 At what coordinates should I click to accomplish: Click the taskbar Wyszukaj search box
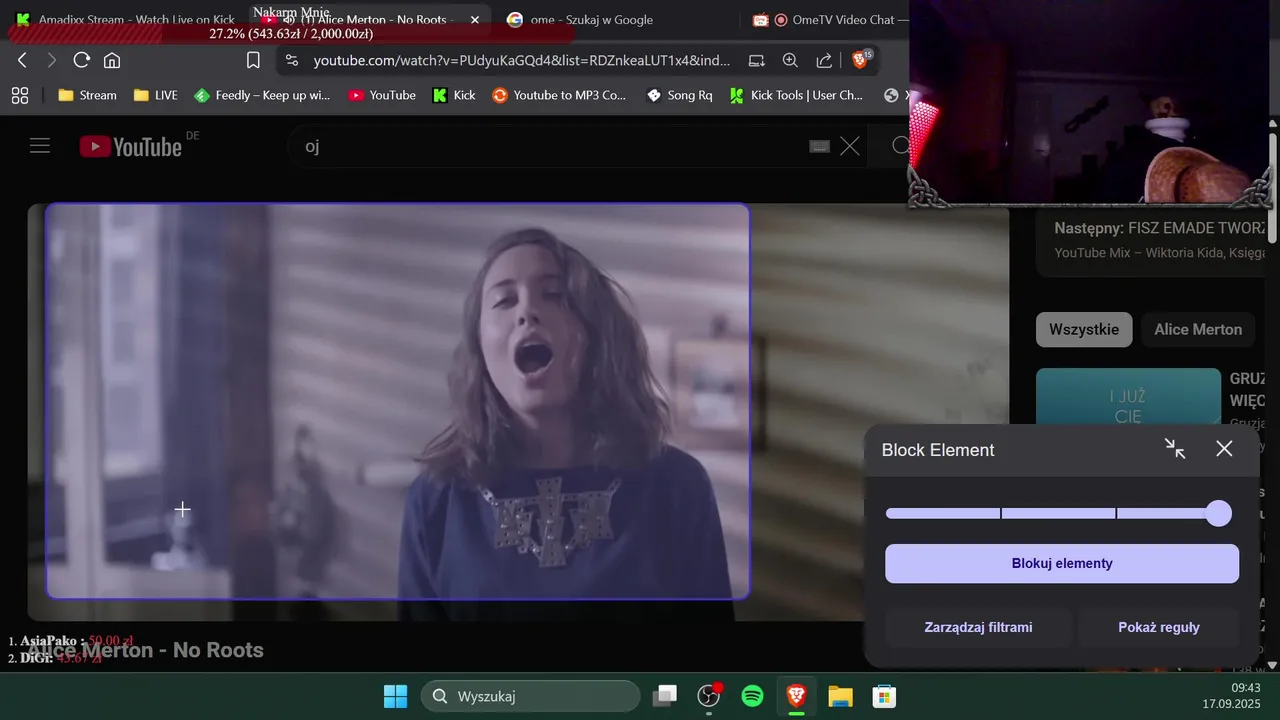click(x=530, y=696)
